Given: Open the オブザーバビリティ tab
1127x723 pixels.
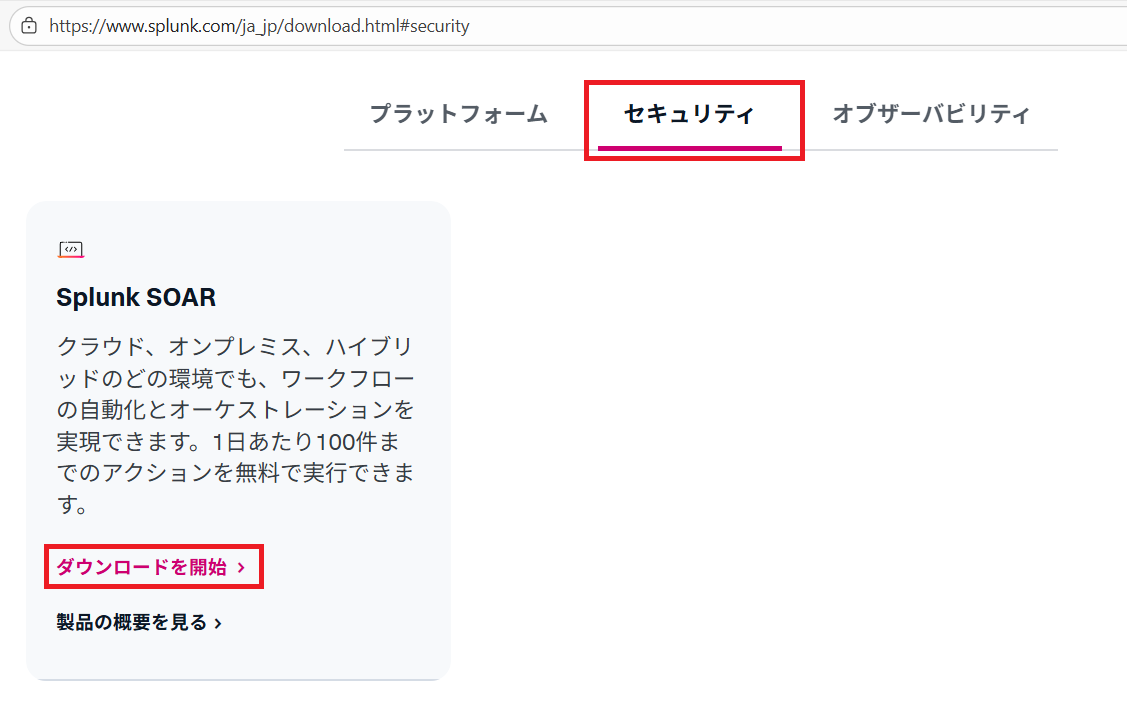Looking at the screenshot, I should (x=931, y=114).
